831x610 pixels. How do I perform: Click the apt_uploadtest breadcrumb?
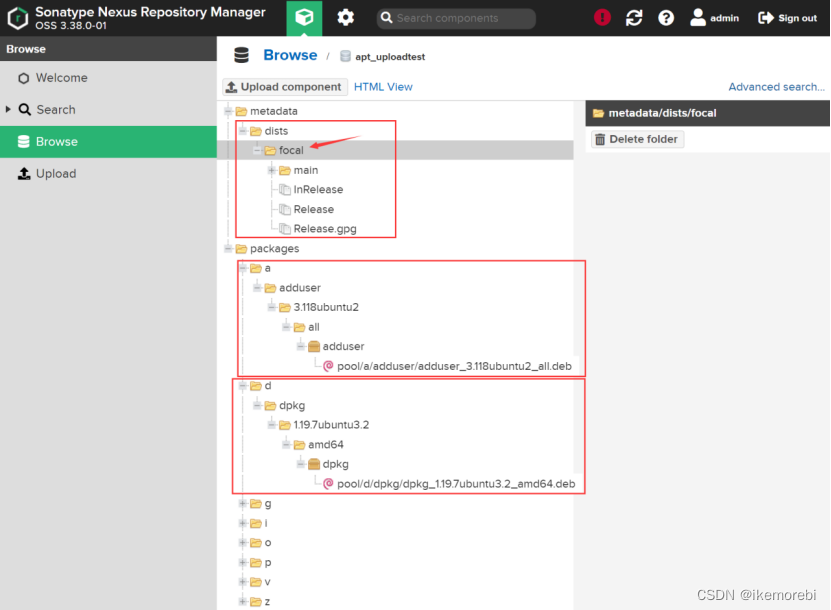click(390, 57)
